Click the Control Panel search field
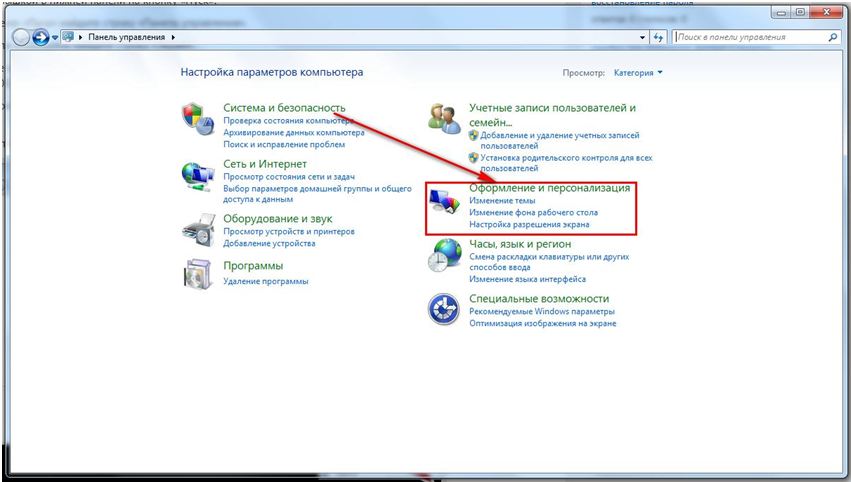Screen dimensions: 851x482 tap(750, 37)
